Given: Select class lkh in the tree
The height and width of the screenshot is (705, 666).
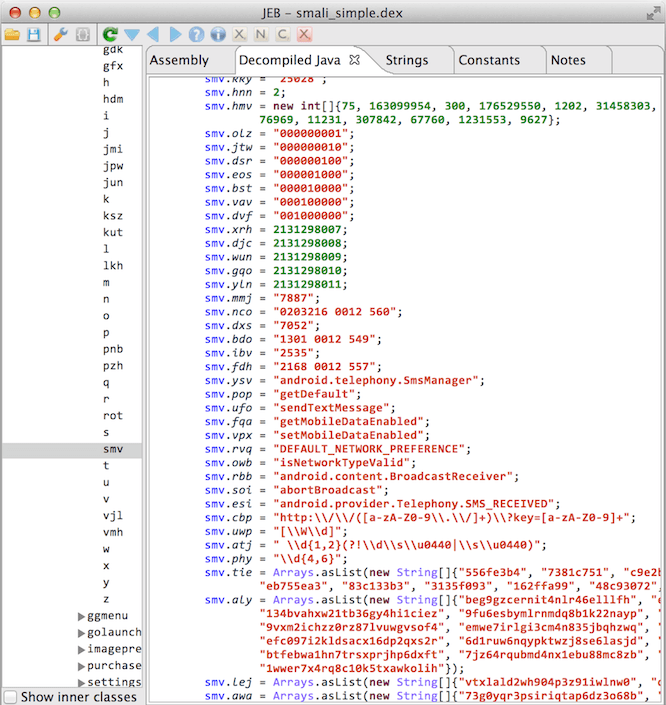Looking at the screenshot, I should point(113,266).
